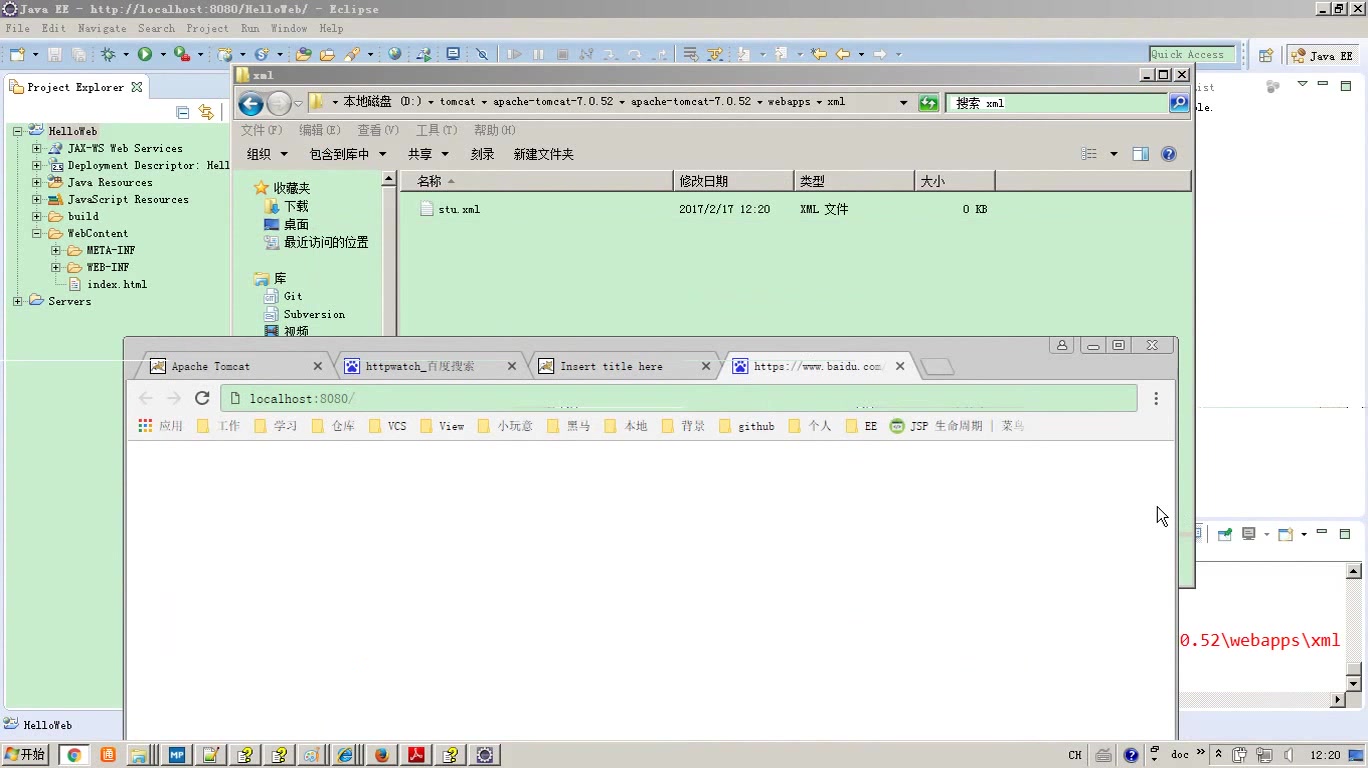Toggle the preview pane in Explorer

pyautogui.click(x=1140, y=153)
